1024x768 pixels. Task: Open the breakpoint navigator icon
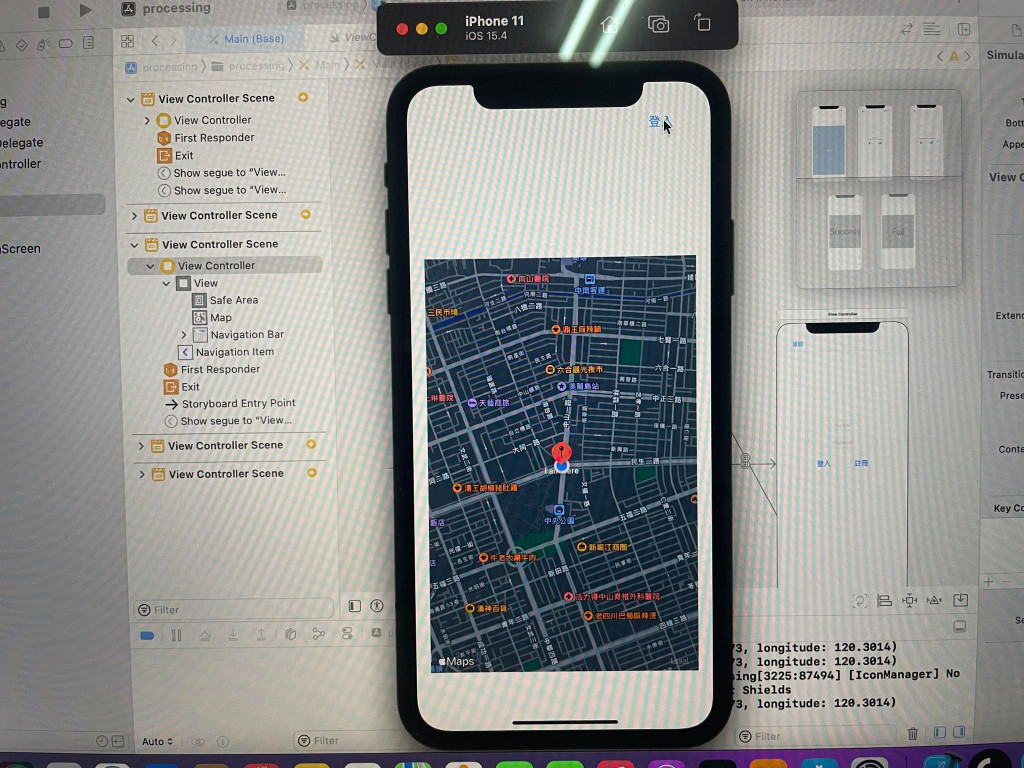point(65,44)
